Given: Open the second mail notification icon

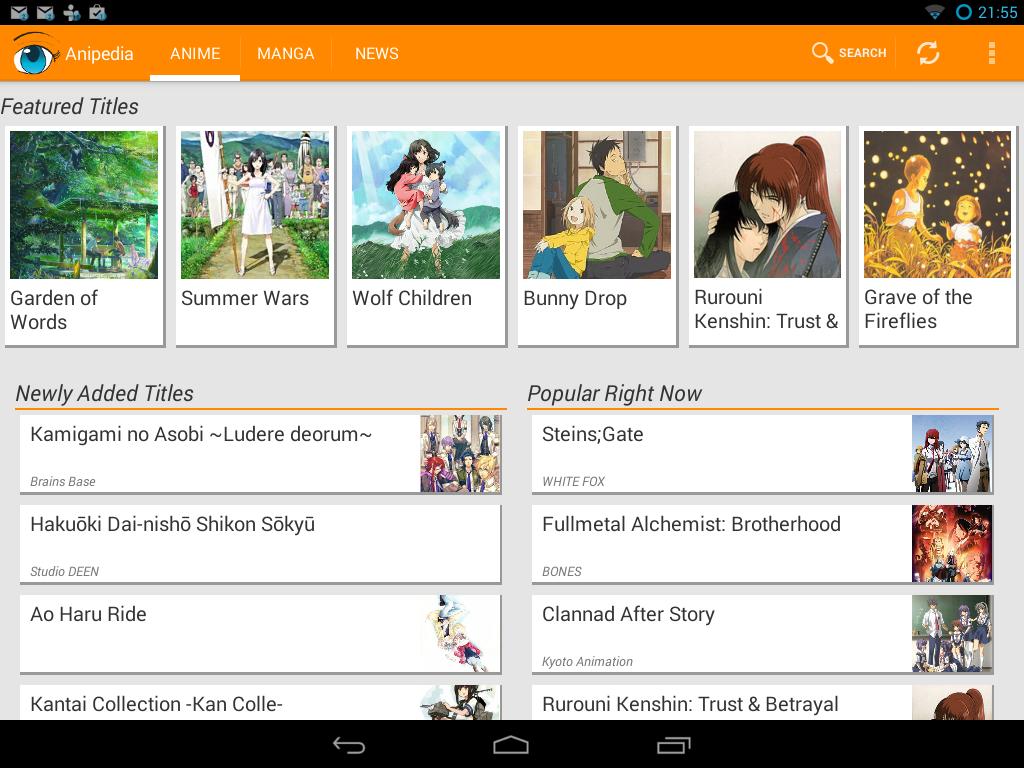Looking at the screenshot, I should [46, 12].
